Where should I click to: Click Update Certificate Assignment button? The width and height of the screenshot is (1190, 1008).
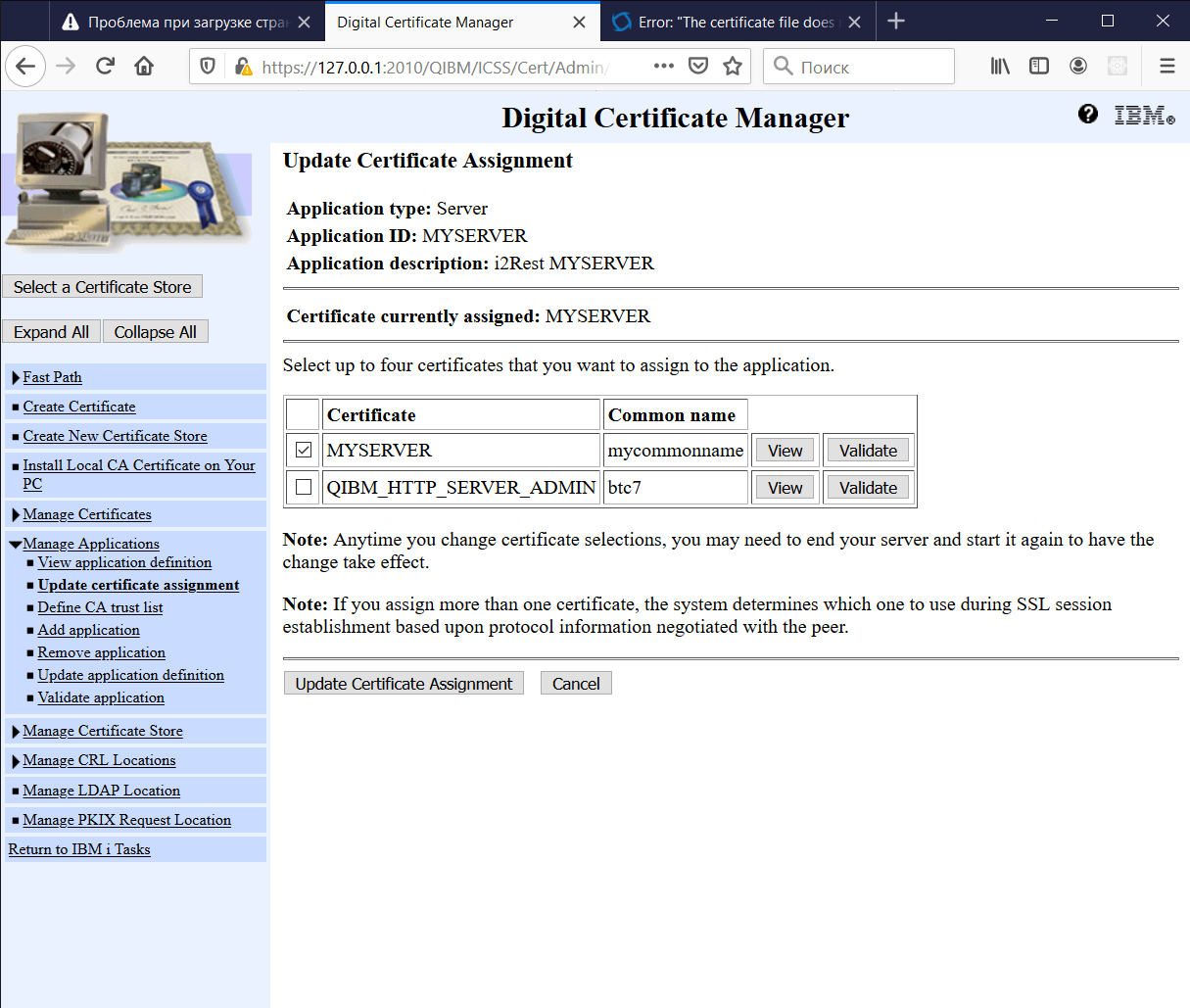[x=404, y=684]
